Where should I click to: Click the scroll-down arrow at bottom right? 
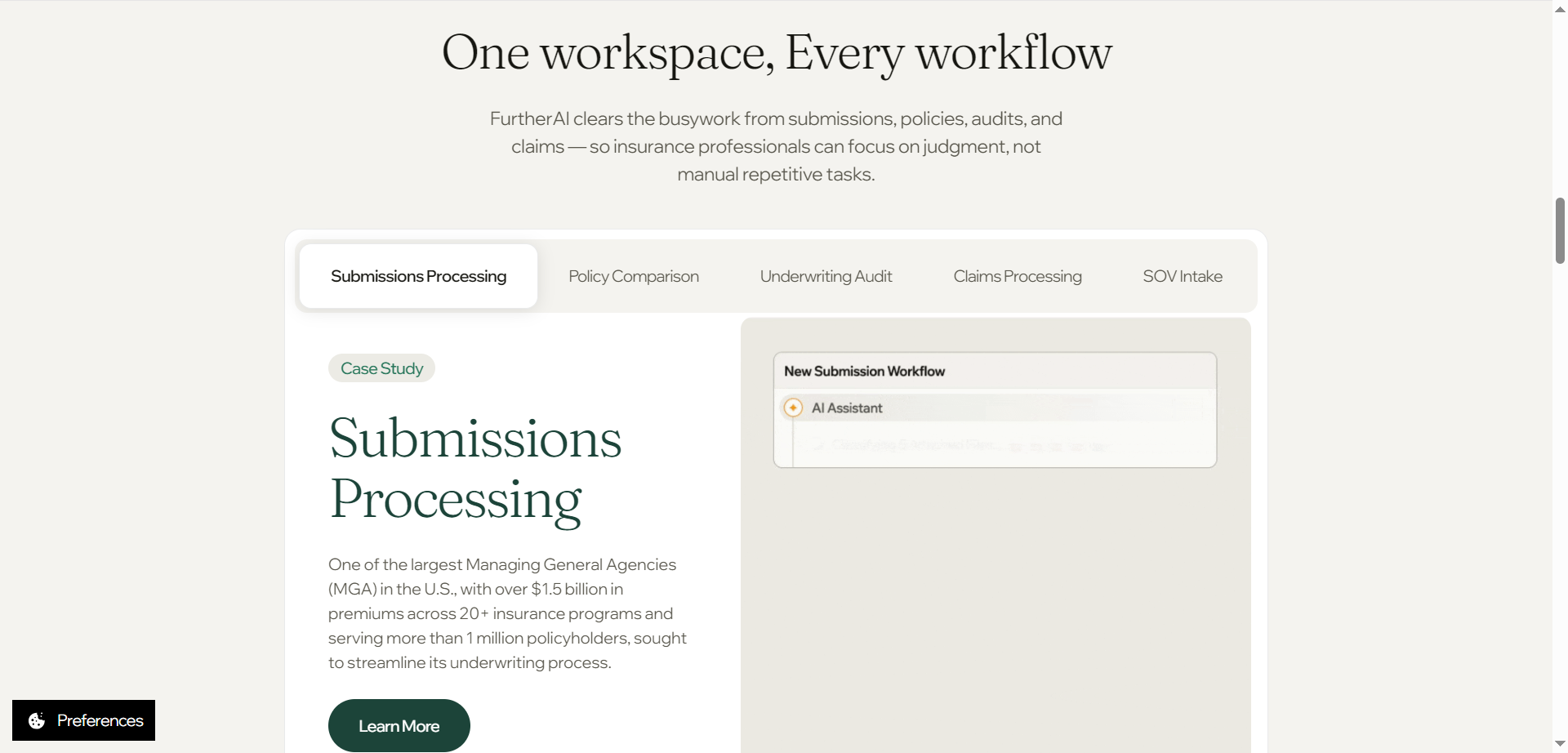pos(1558,743)
